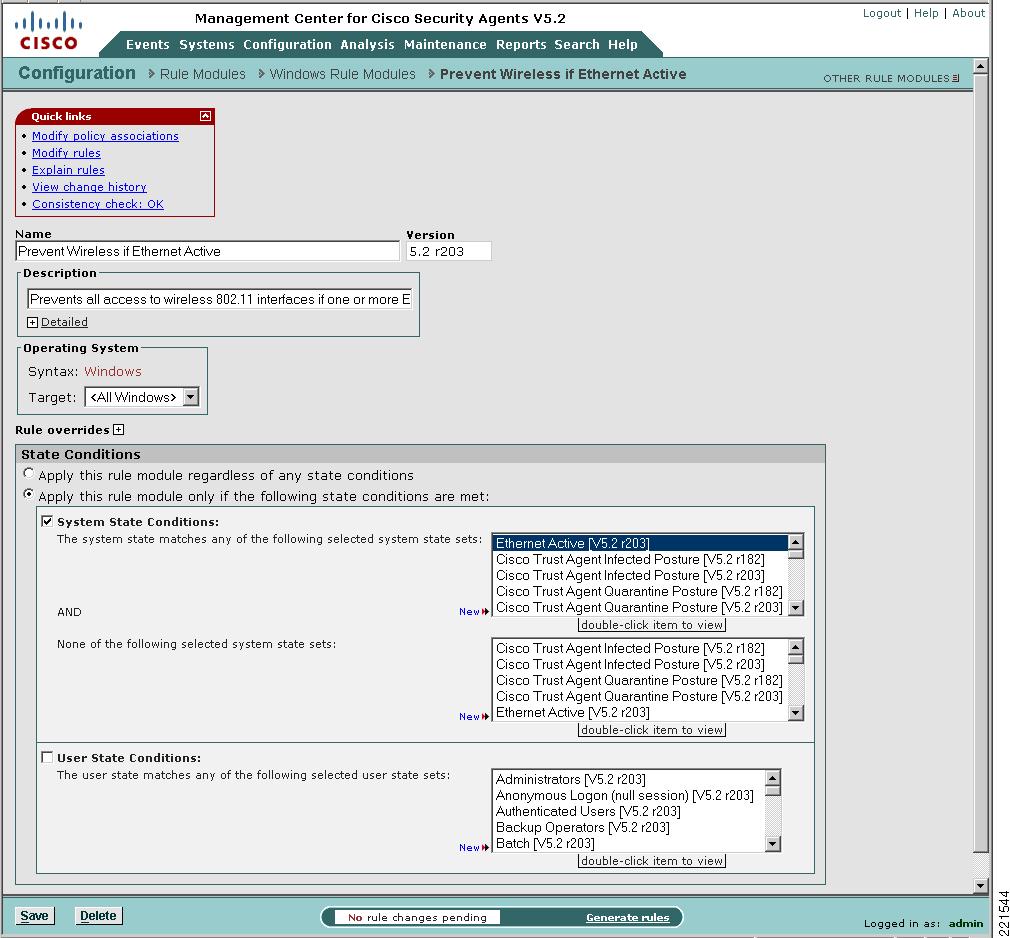The image size is (1010, 938).
Task: Click the top-right Help link
Action: 926,13
